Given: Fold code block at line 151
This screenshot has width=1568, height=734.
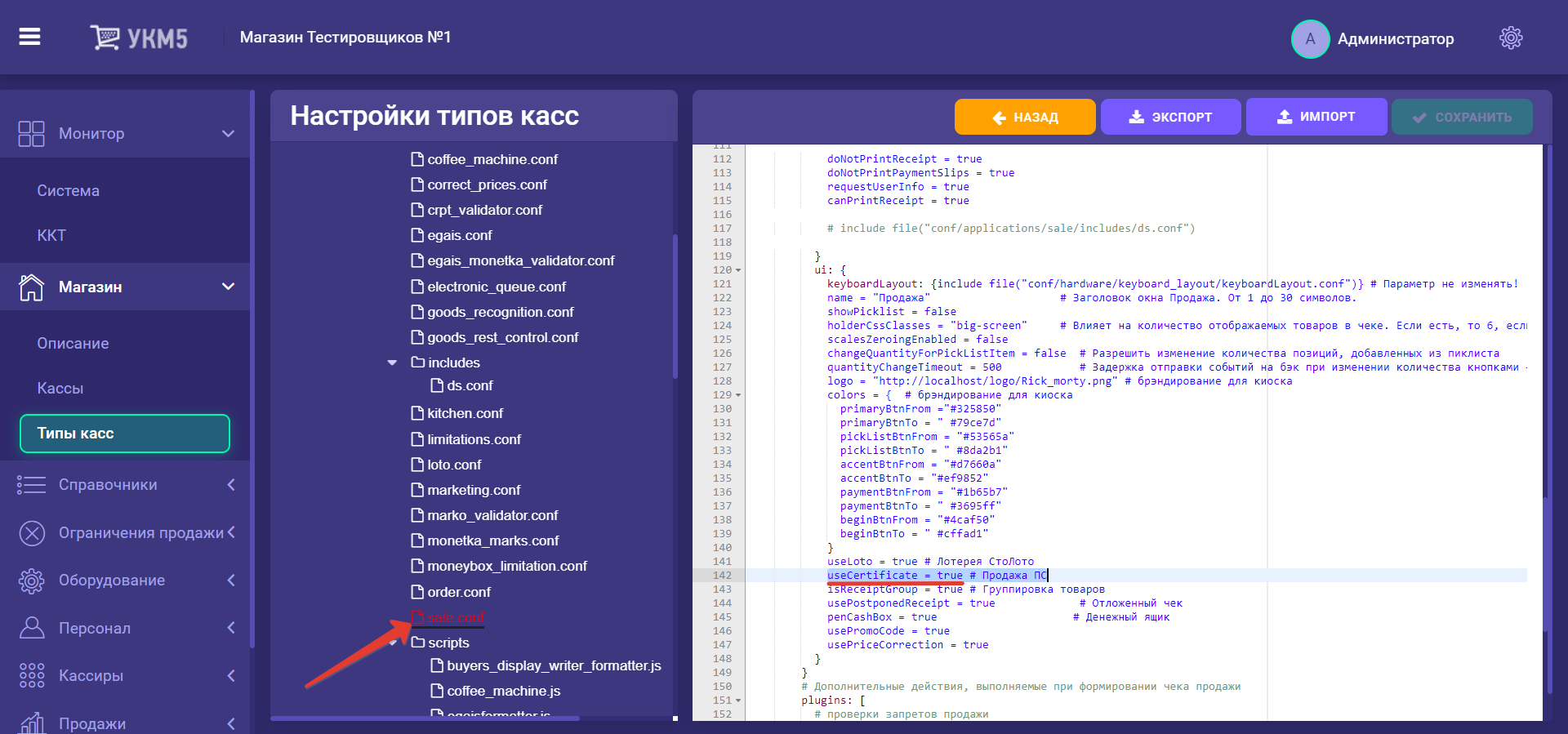Looking at the screenshot, I should [738, 701].
